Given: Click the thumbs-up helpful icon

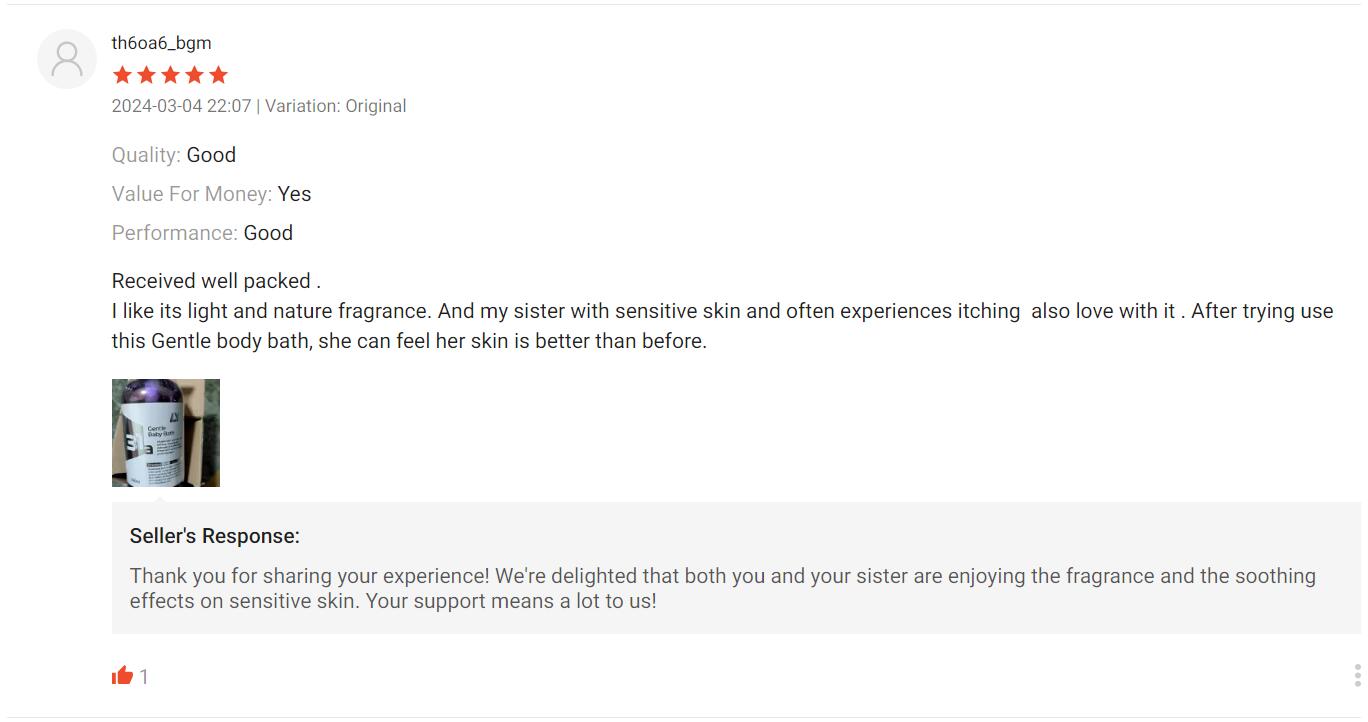Looking at the screenshot, I should click(x=122, y=676).
